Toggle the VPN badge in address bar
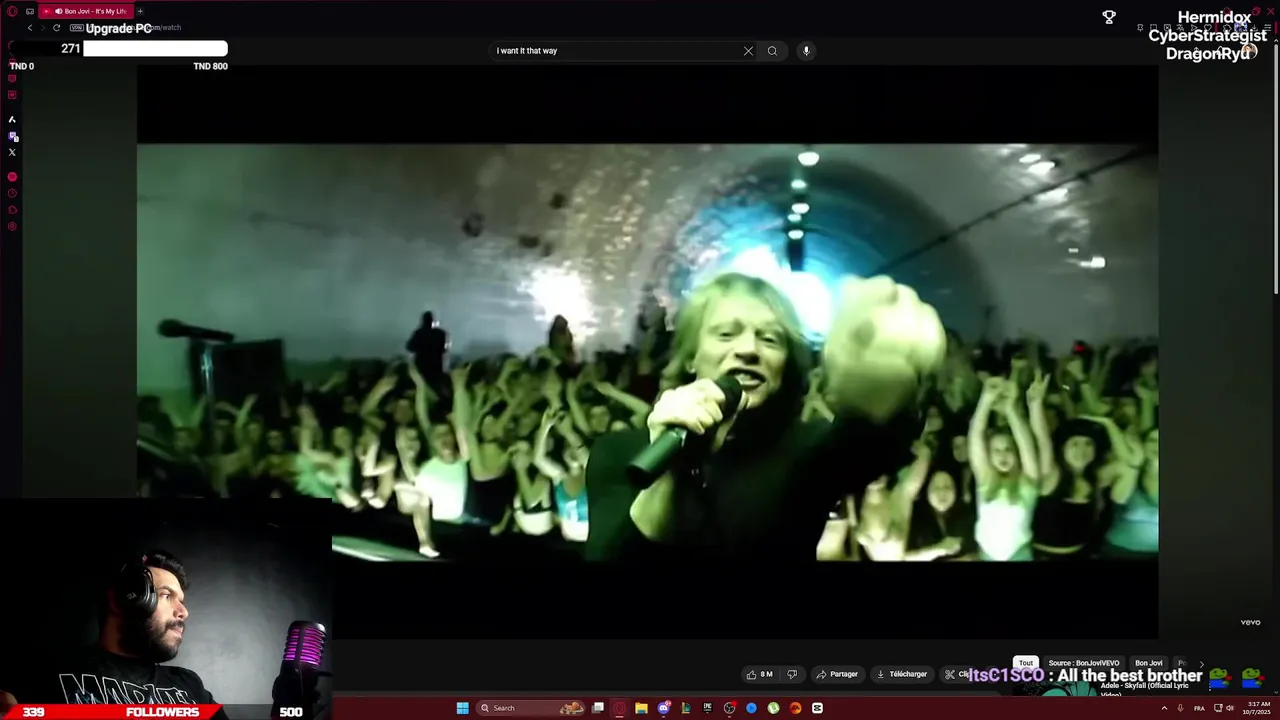1280x720 pixels. point(76,28)
